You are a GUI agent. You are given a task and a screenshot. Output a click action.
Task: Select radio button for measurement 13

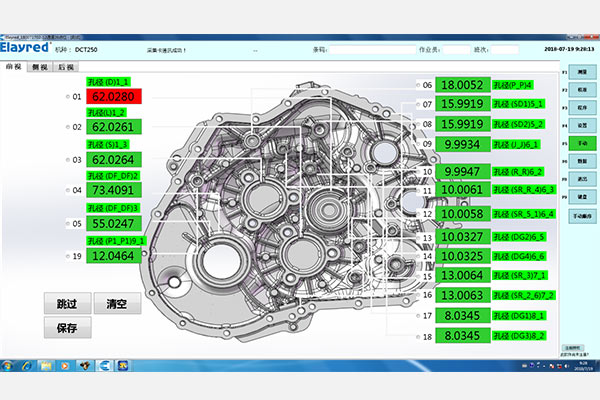pos(418,238)
